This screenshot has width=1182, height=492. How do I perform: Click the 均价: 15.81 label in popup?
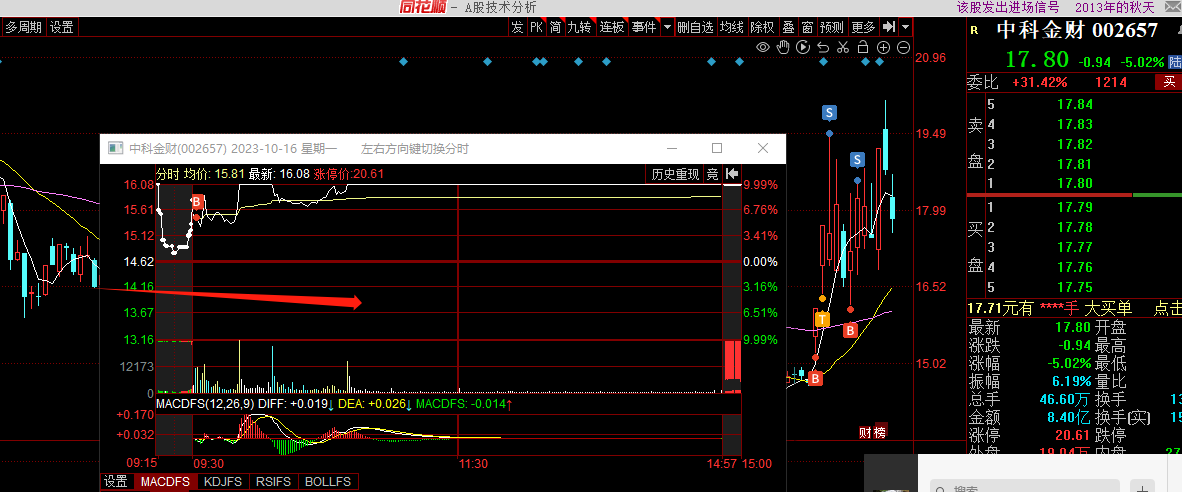coord(215,174)
